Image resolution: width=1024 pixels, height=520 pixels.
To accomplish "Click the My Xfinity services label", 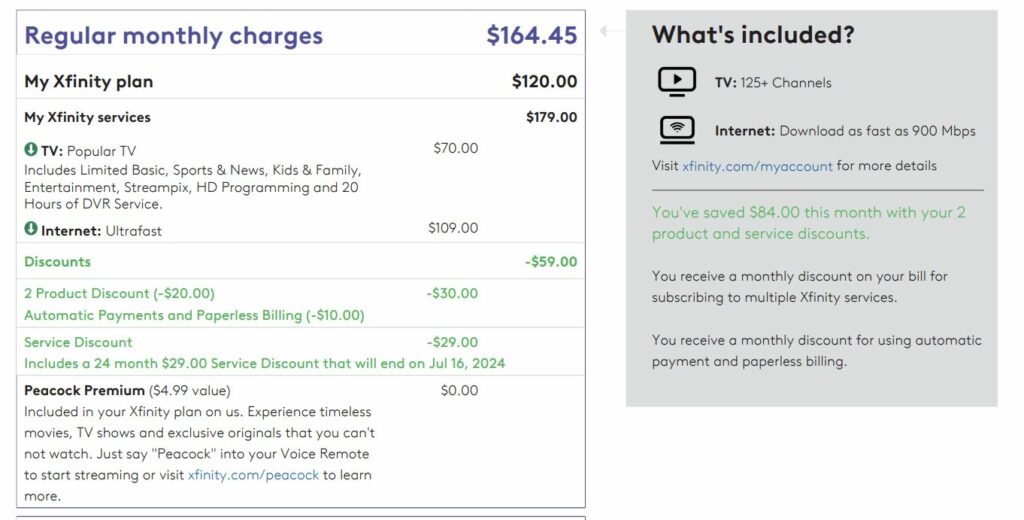I will pos(88,118).
